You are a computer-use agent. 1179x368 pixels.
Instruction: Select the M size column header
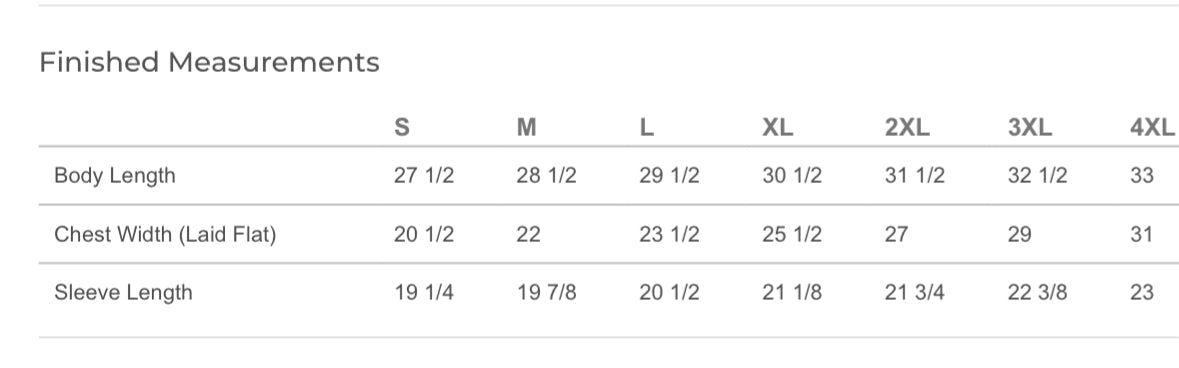coord(526,128)
